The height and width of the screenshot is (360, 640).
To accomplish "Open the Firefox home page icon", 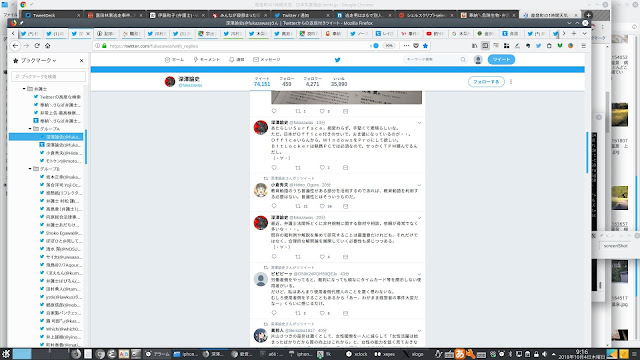I will [x=47, y=46].
